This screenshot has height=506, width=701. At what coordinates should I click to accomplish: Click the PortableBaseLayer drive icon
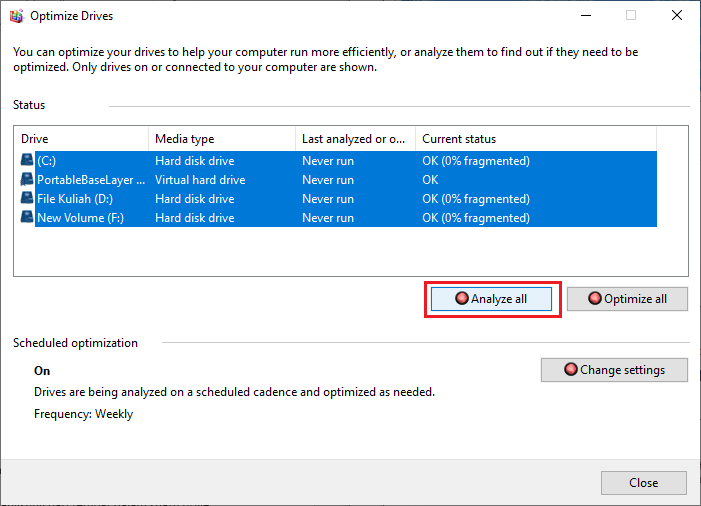[26, 180]
